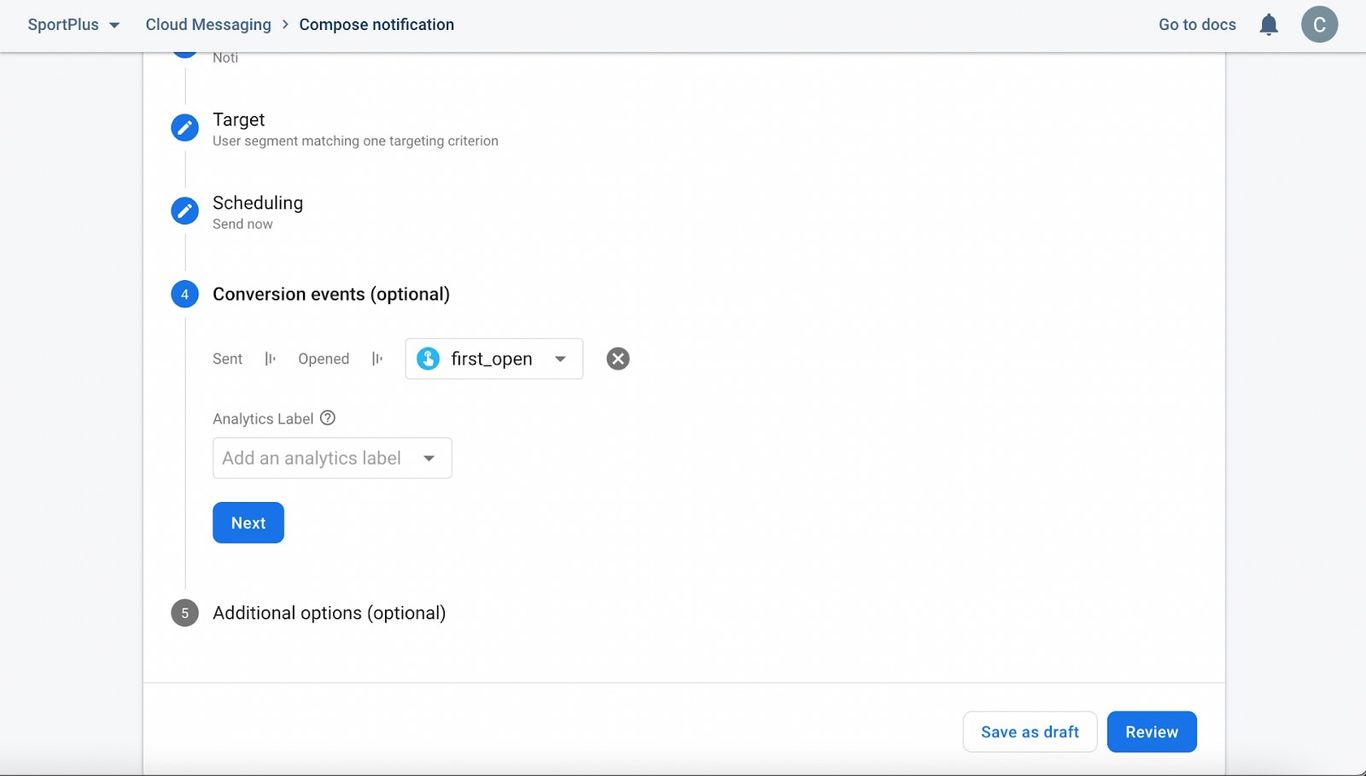Click the step 5 Additional options badge
The width and height of the screenshot is (1366, 776).
pyautogui.click(x=184, y=612)
